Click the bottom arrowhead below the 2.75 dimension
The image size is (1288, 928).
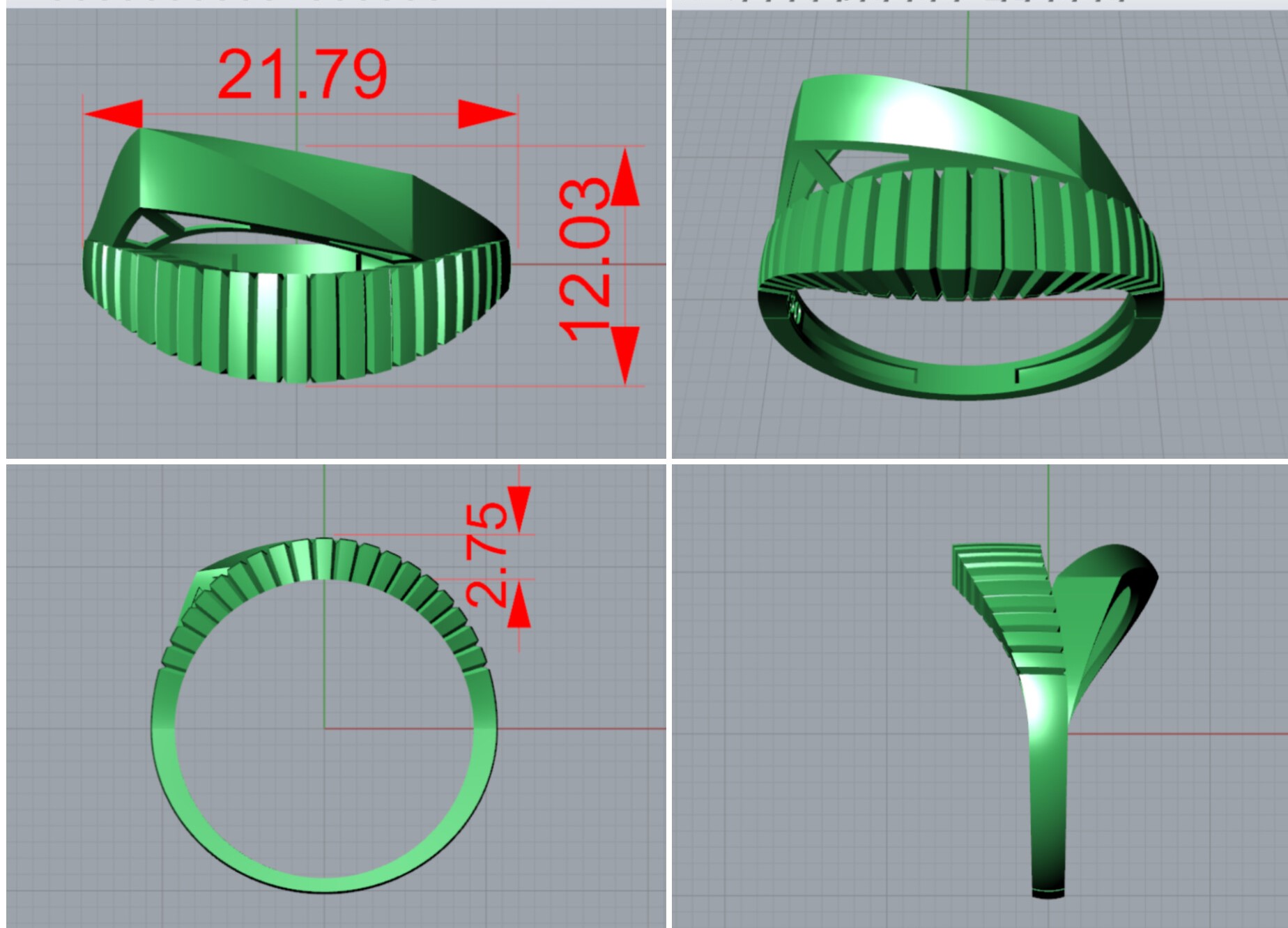pyautogui.click(x=519, y=611)
